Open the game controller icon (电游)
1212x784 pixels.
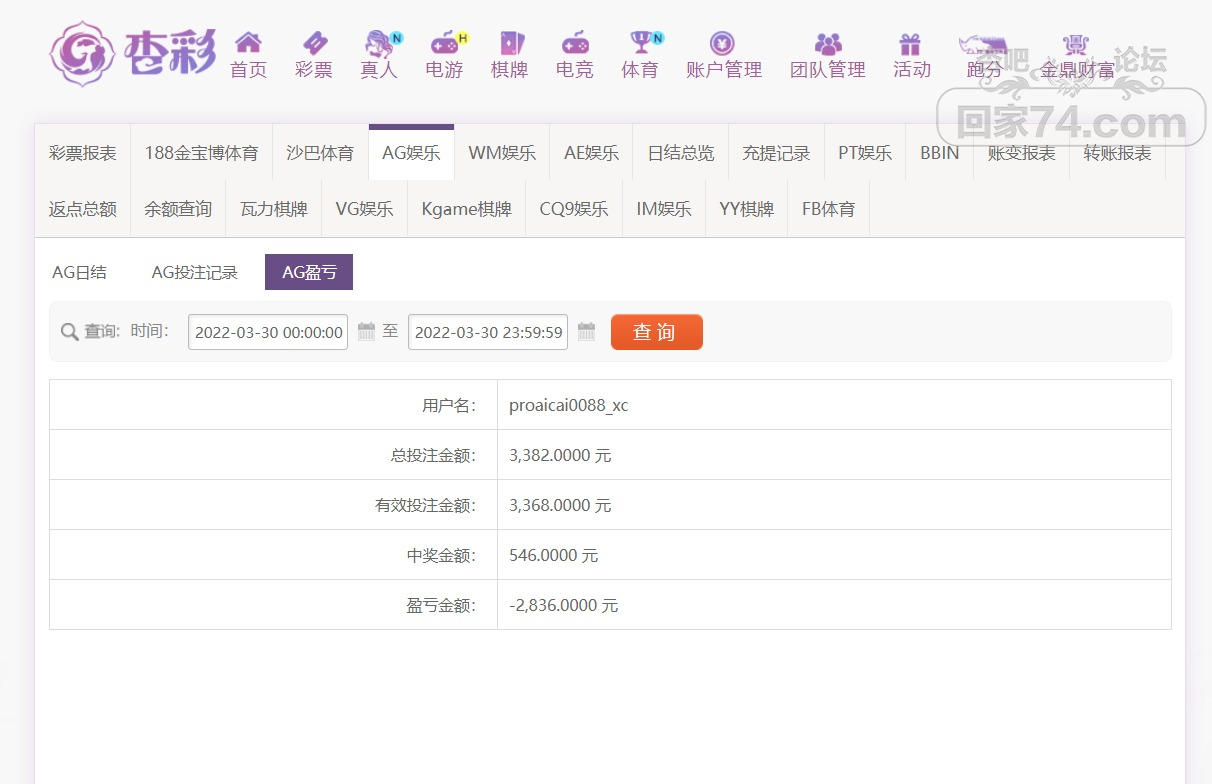coord(444,43)
